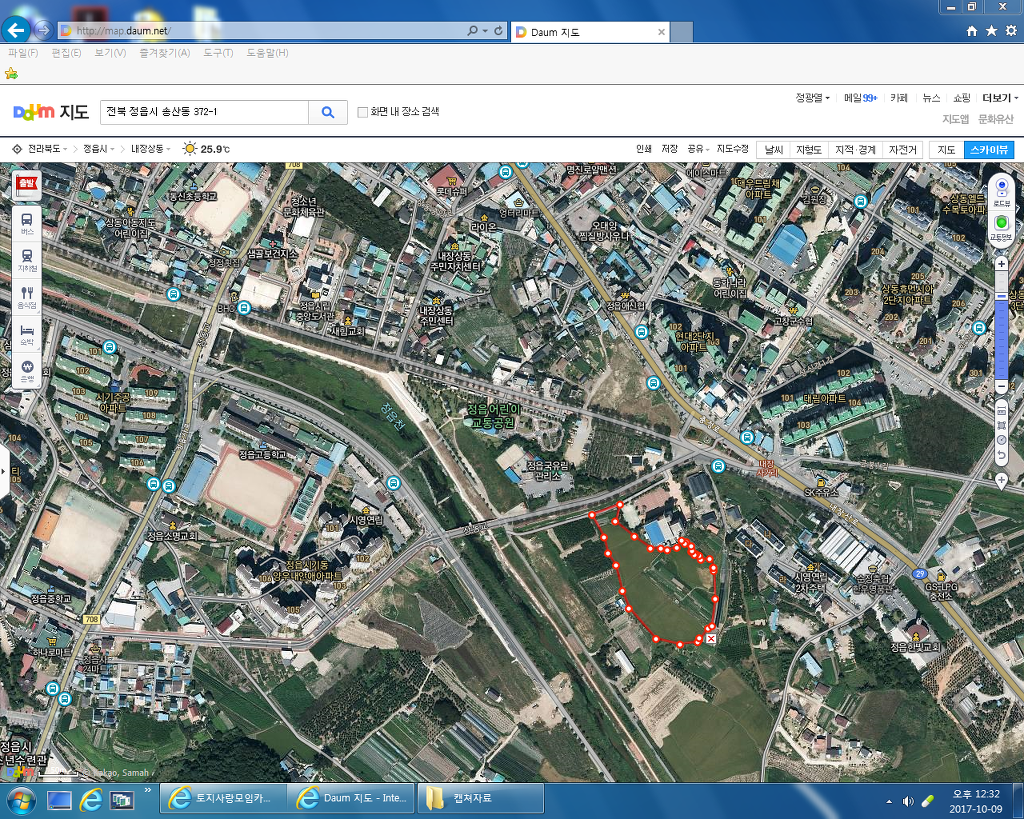Show bus (버스) layer from the map sidebar

point(27,224)
